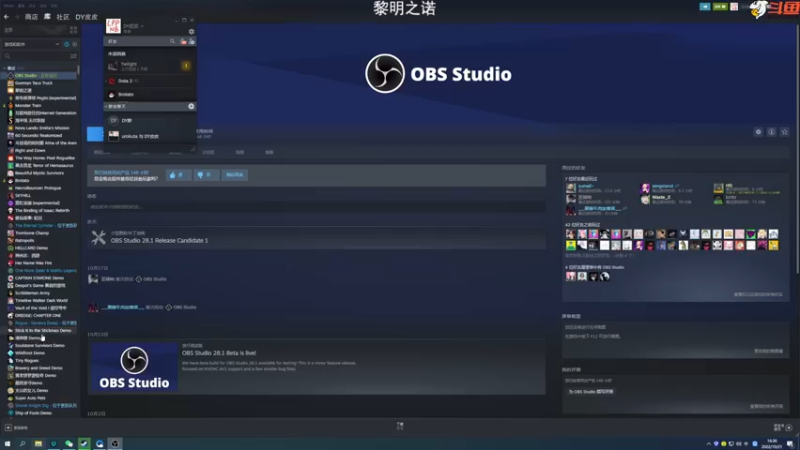Open OBS Studio taskbar icon

[x=115, y=444]
